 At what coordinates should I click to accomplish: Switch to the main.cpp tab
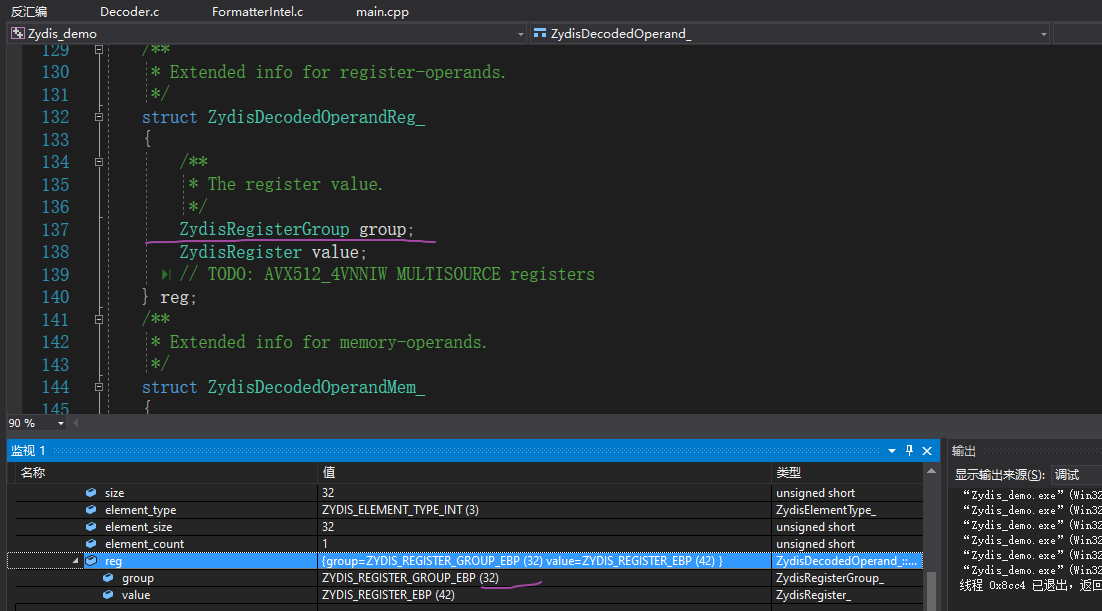[x=382, y=11]
